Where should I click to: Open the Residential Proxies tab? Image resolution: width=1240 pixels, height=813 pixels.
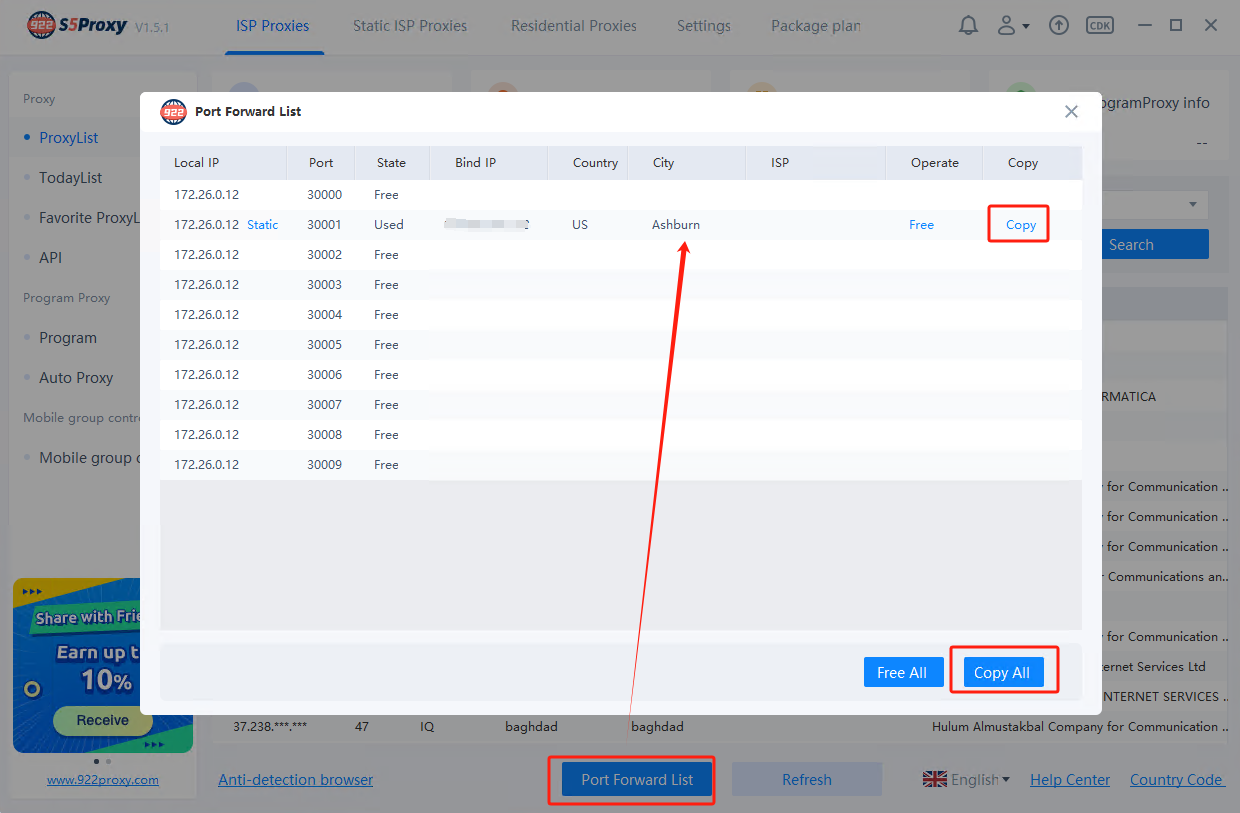[574, 26]
